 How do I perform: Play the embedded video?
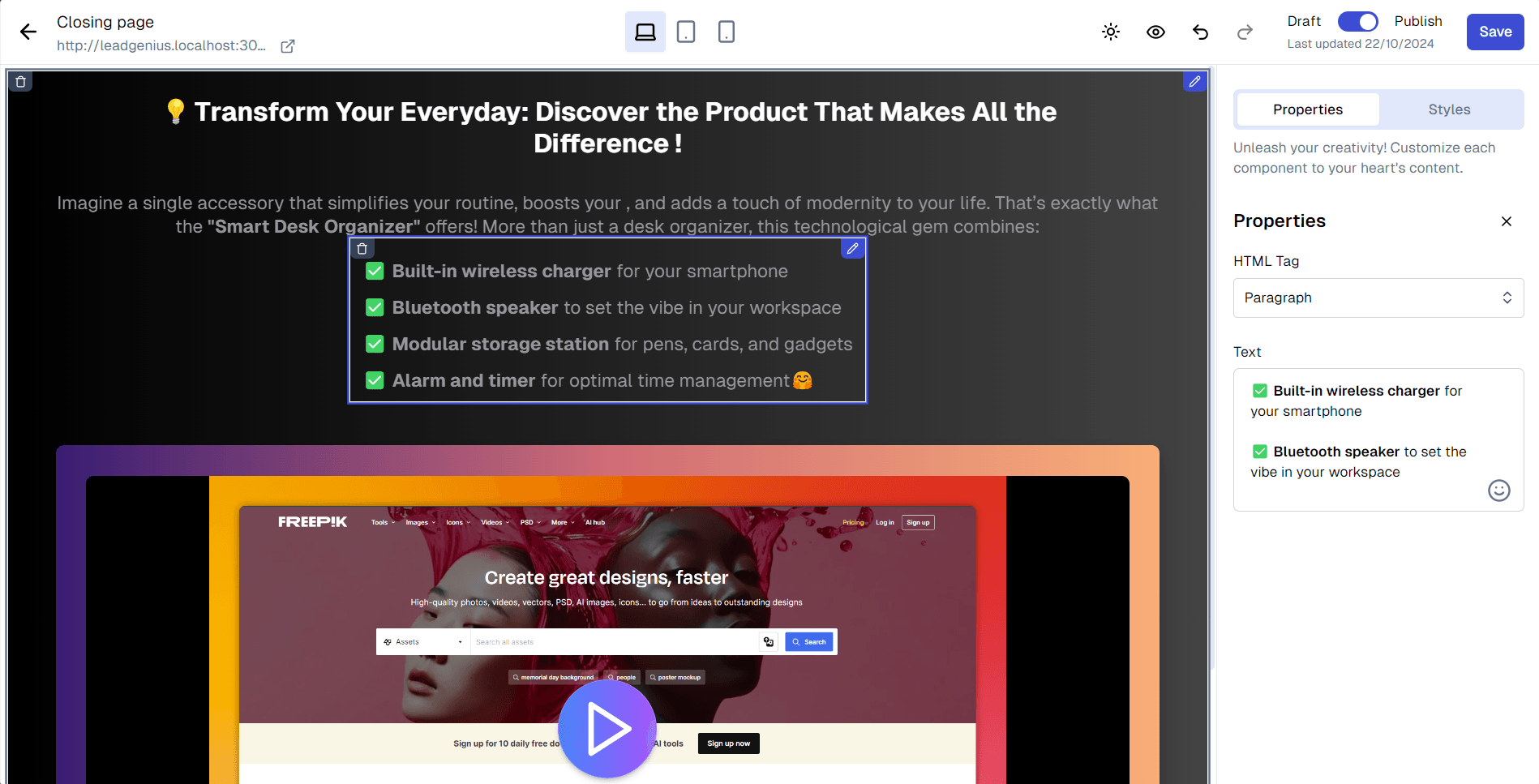click(x=607, y=729)
